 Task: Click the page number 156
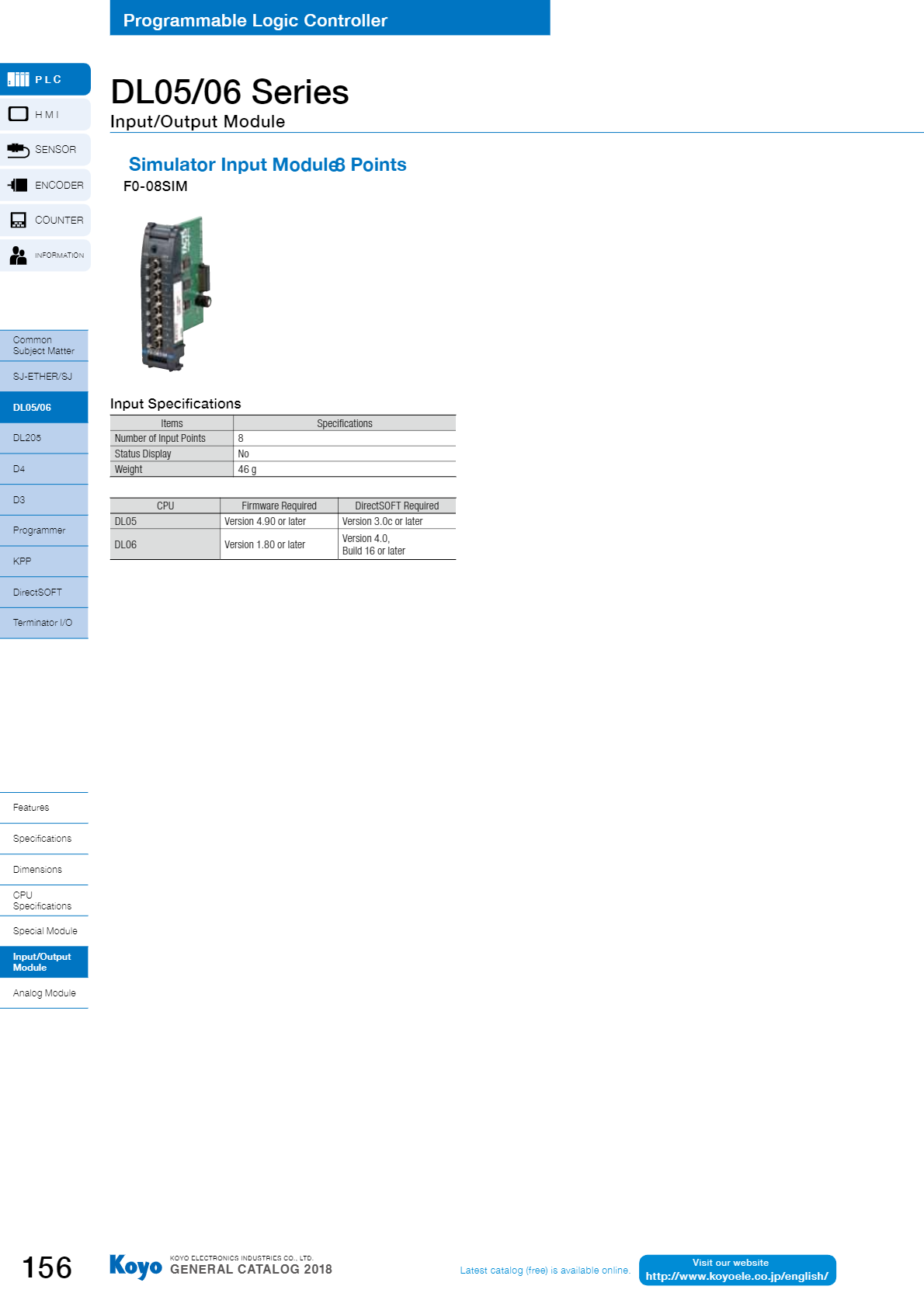47,1267
